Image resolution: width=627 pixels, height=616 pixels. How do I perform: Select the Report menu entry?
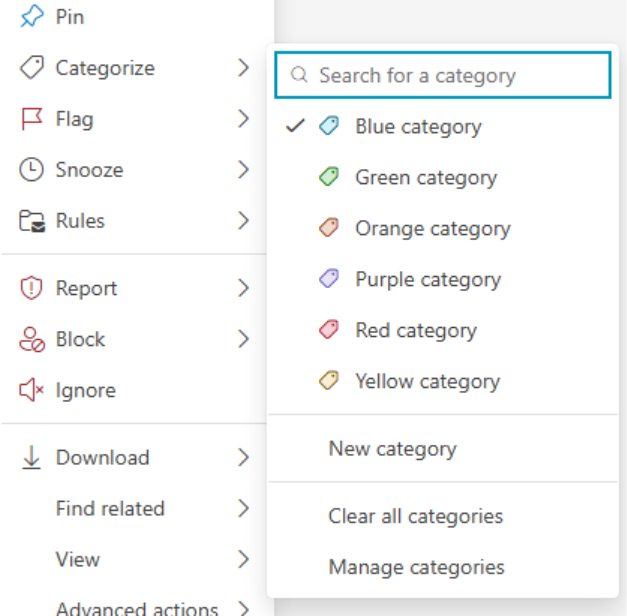[x=134, y=288]
